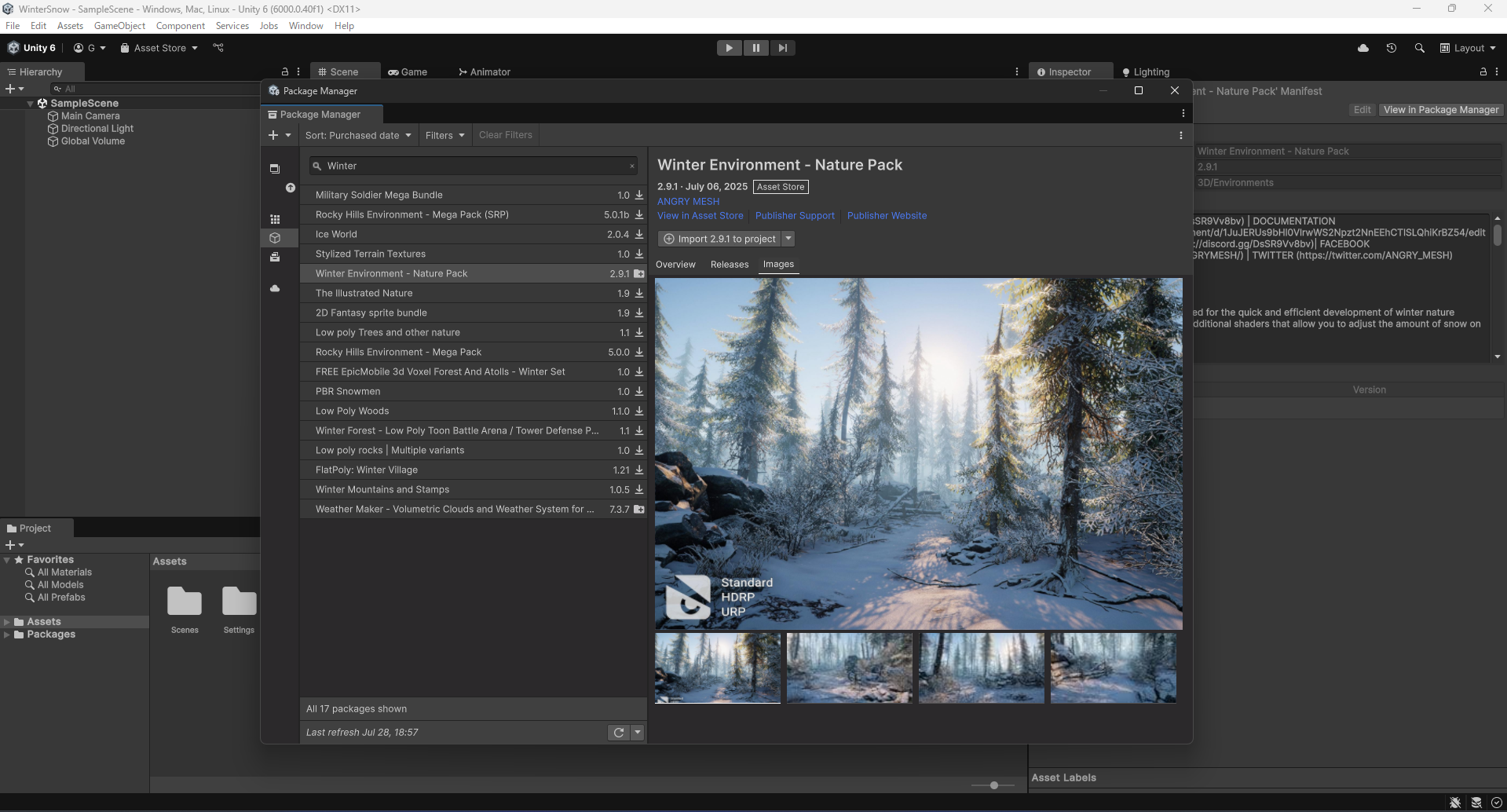1507x812 pixels.
Task: Click the cache server icon in the status bar
Action: (x=1476, y=803)
